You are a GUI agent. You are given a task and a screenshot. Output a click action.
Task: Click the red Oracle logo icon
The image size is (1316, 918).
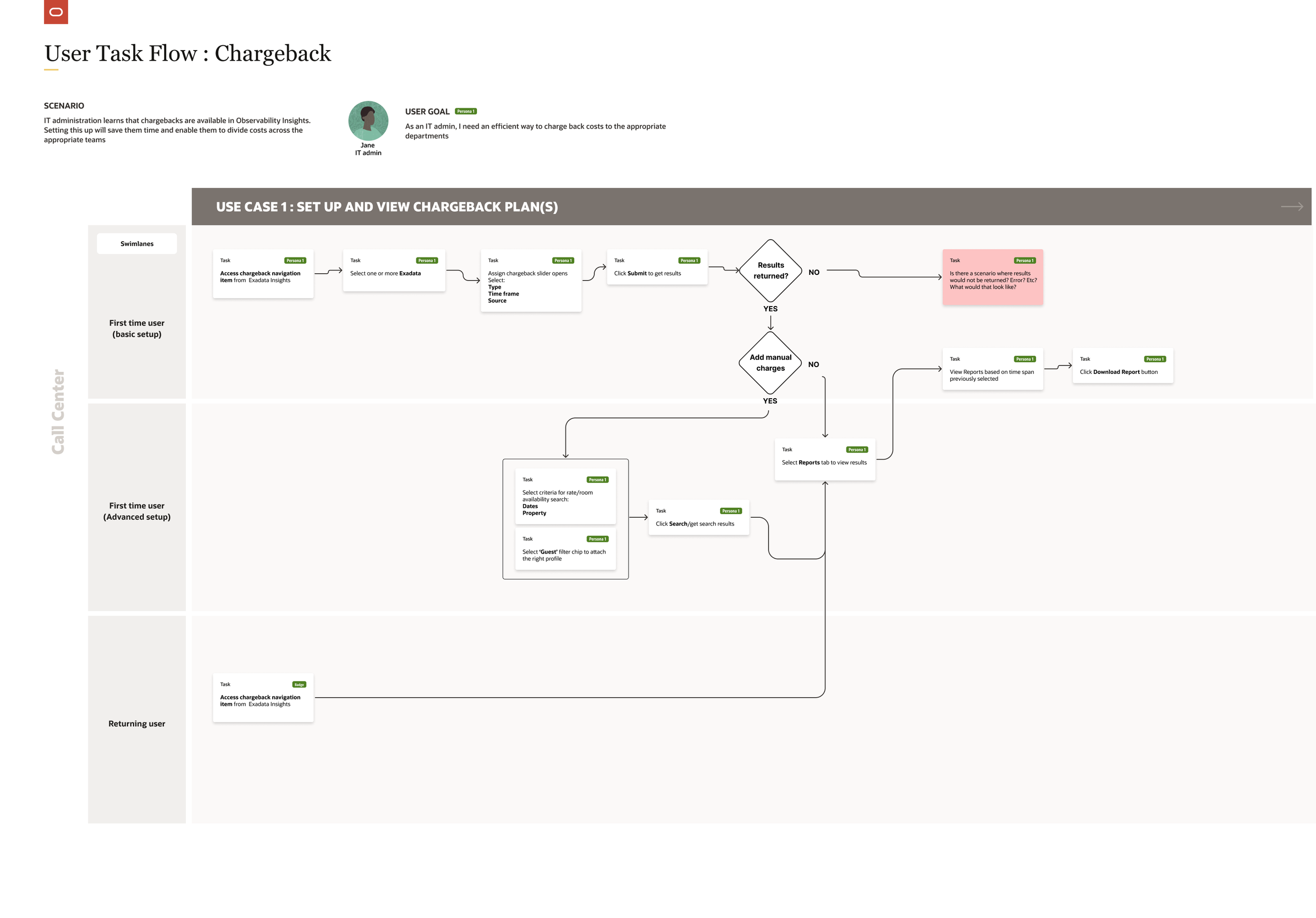tap(56, 12)
